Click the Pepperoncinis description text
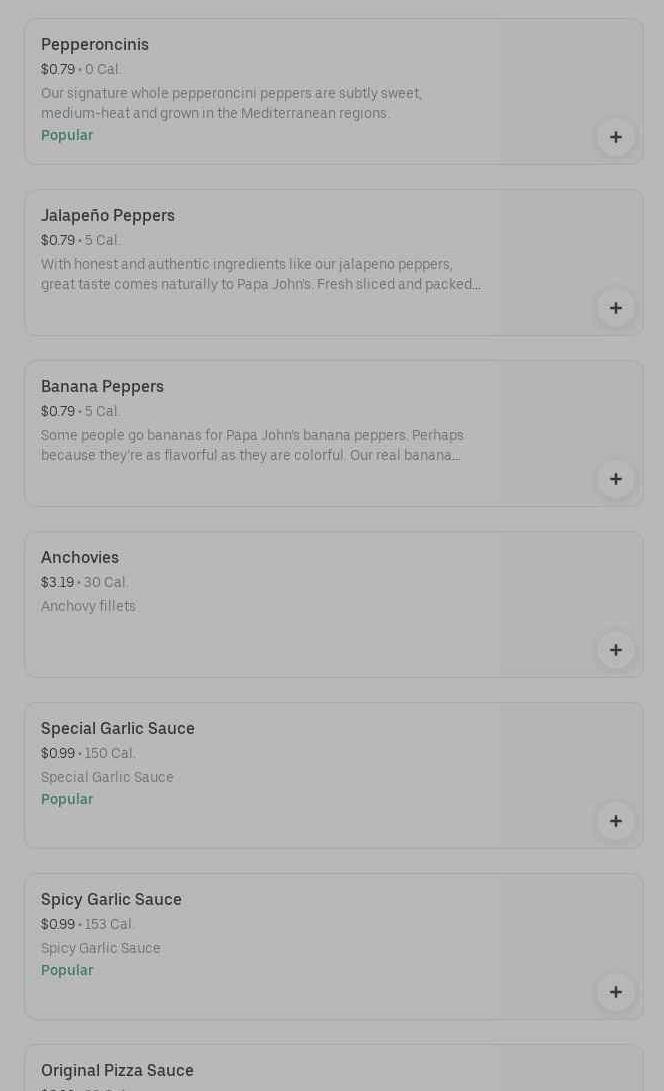Screen dimensions: 664x1091 [x=231, y=103]
